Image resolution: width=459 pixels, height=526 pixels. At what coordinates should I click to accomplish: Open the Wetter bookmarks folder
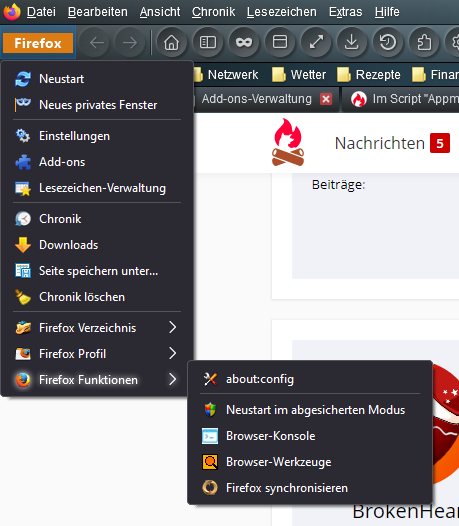tap(299, 74)
